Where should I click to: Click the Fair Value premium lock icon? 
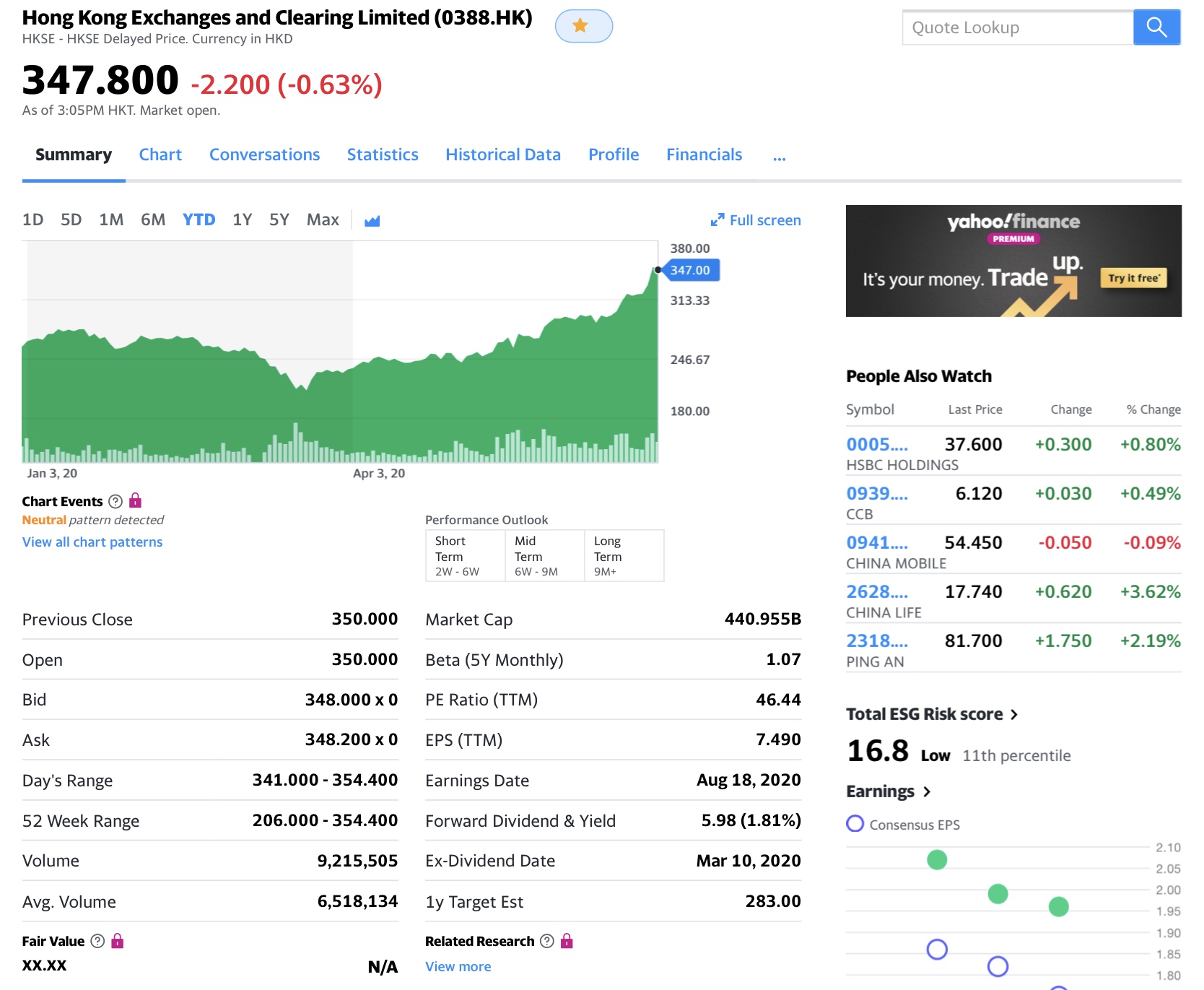(118, 940)
